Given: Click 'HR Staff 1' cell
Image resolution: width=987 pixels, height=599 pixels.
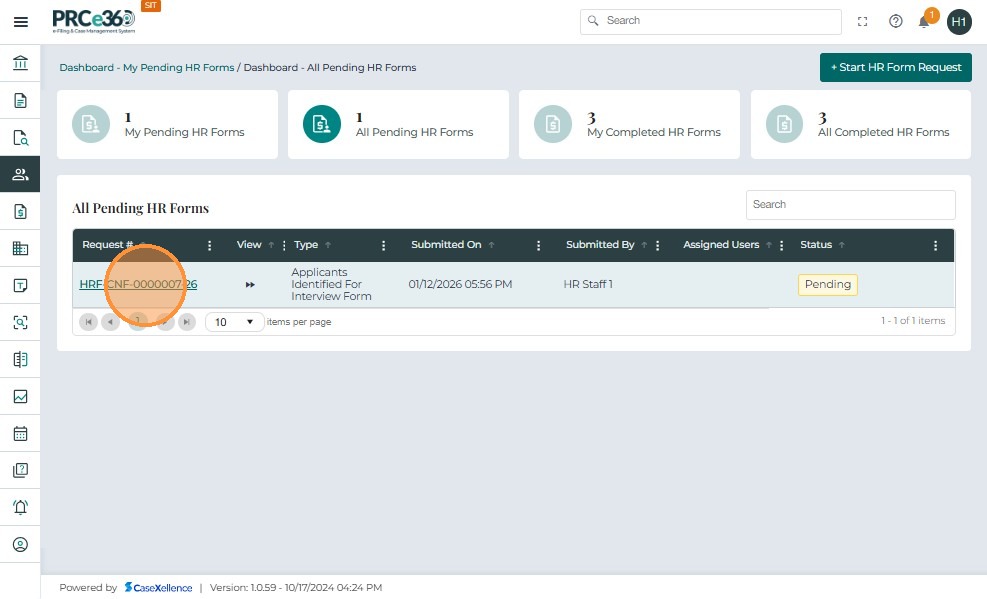Looking at the screenshot, I should click(588, 284).
